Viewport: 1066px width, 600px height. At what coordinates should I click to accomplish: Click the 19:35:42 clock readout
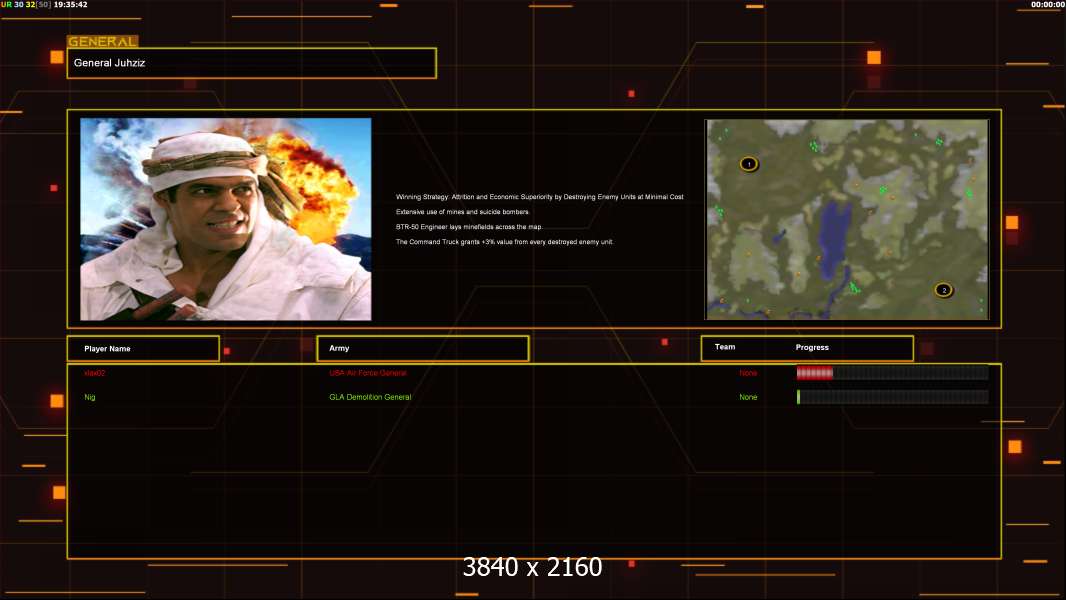click(x=70, y=5)
